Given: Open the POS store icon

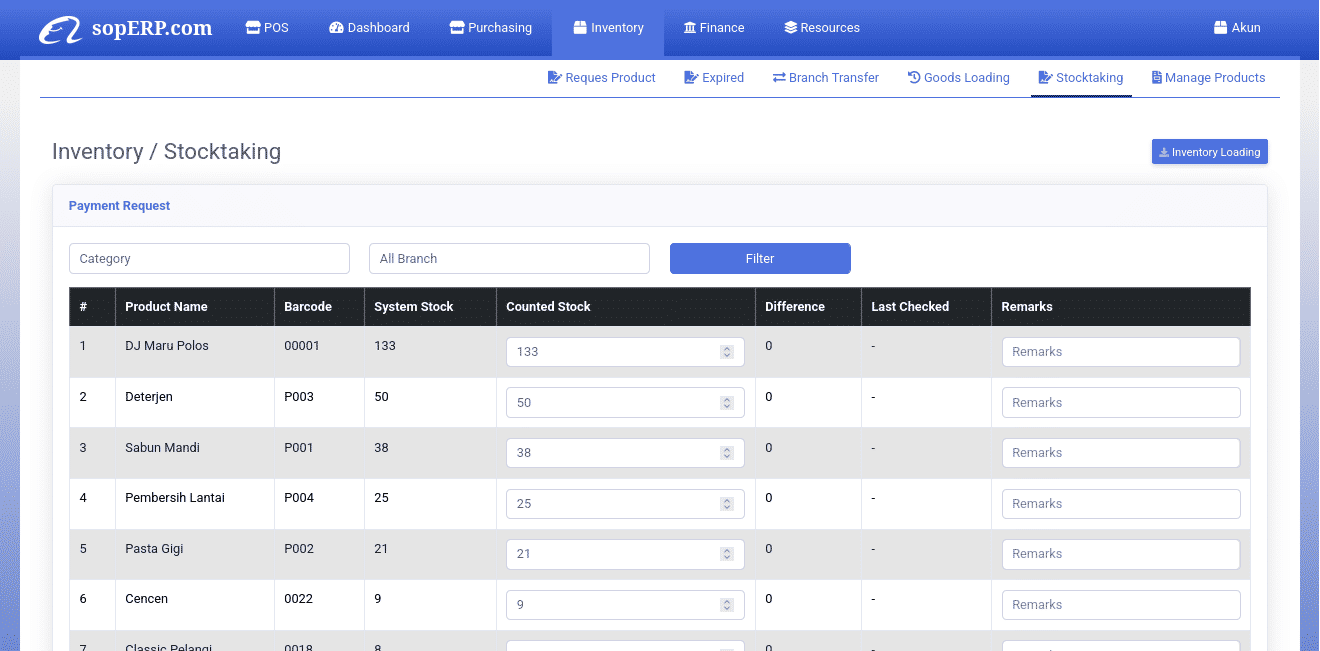Looking at the screenshot, I should pos(253,28).
